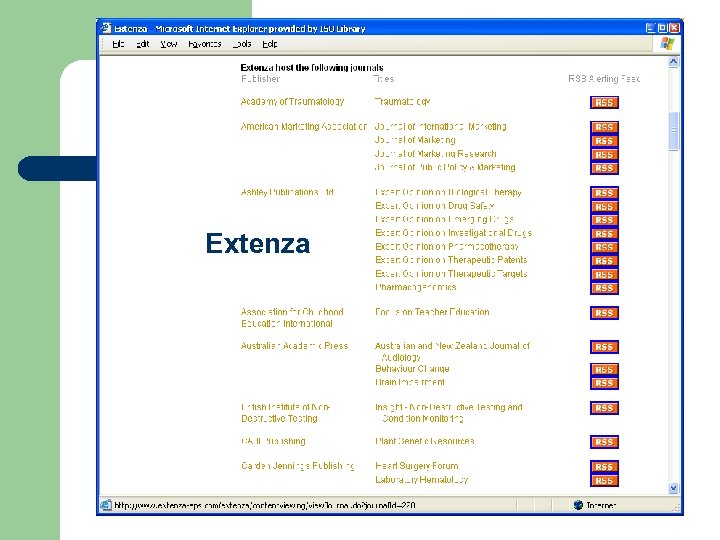Open the Brain Impairment title link

point(410,382)
